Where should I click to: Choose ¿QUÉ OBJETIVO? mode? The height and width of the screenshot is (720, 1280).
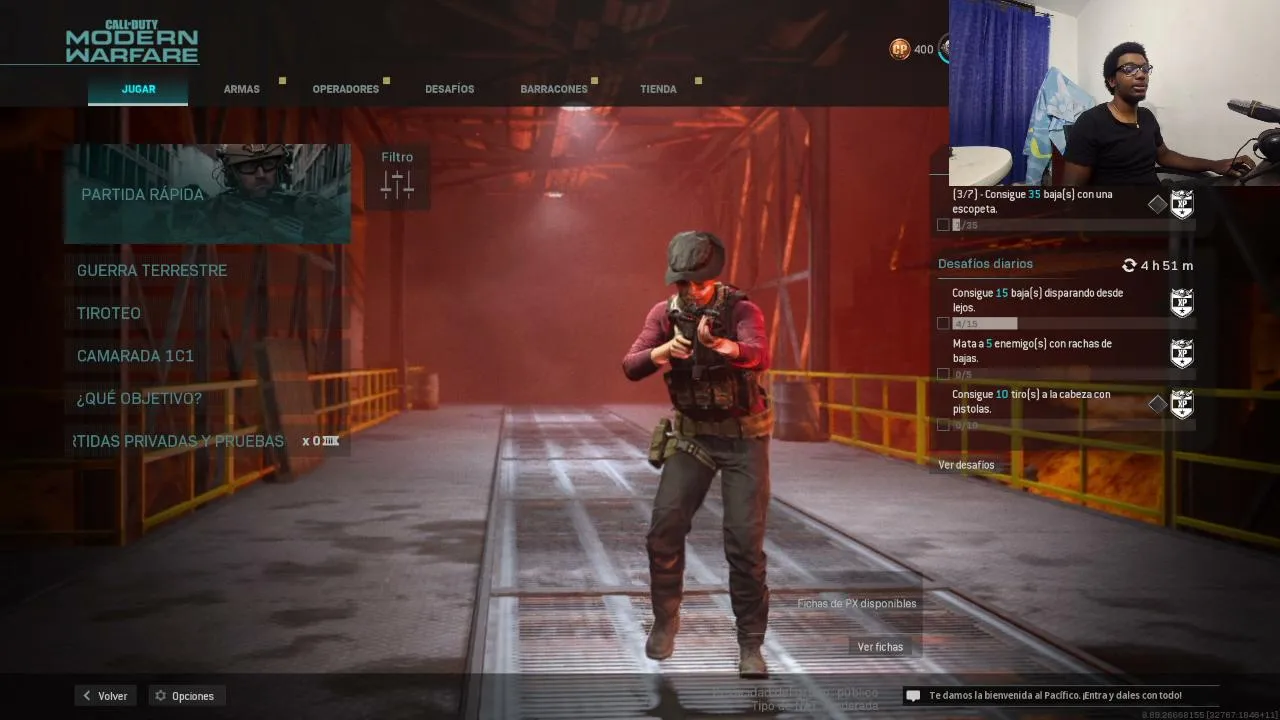(x=208, y=398)
